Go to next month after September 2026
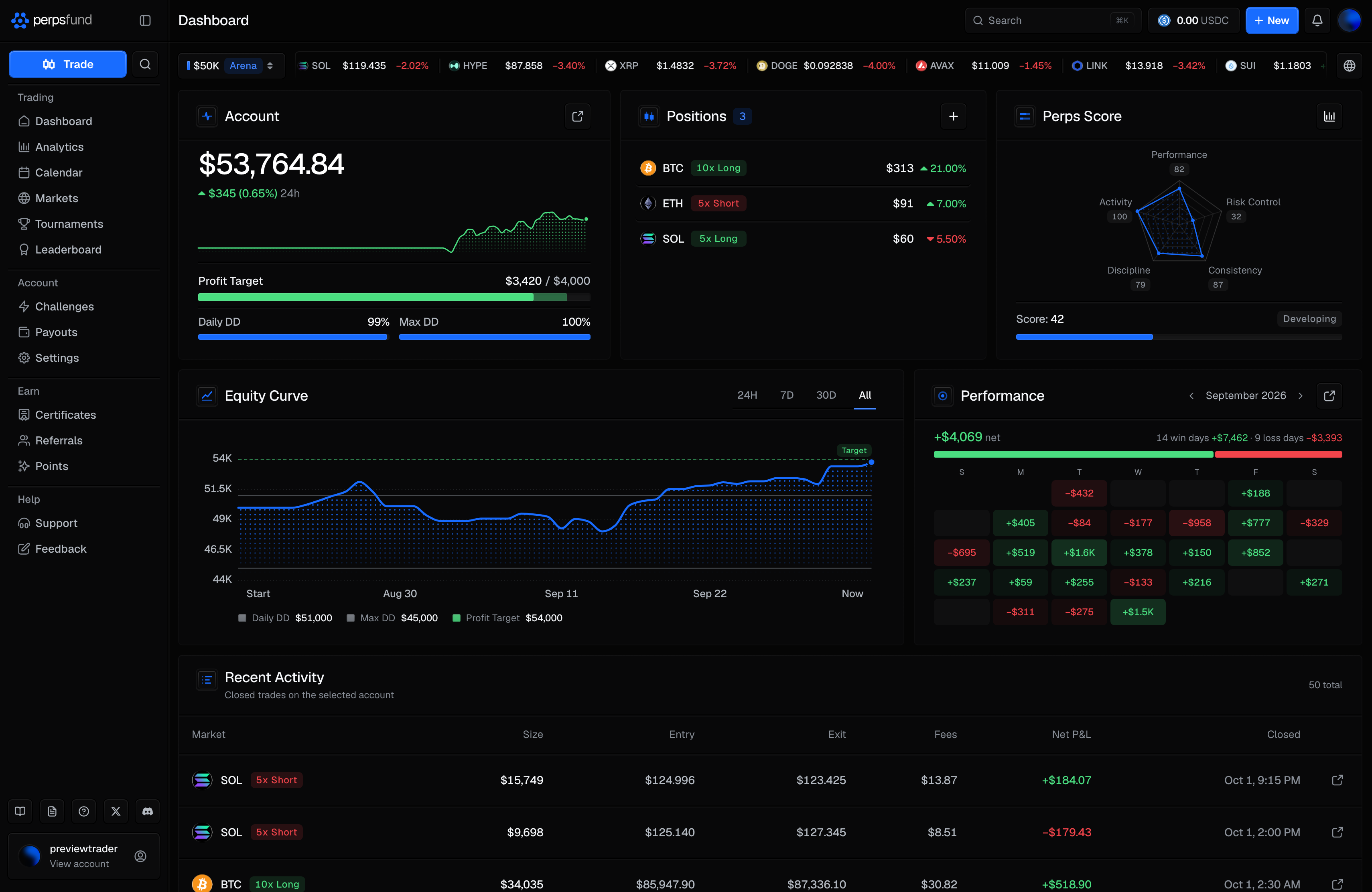The image size is (1372, 892). [x=1300, y=396]
